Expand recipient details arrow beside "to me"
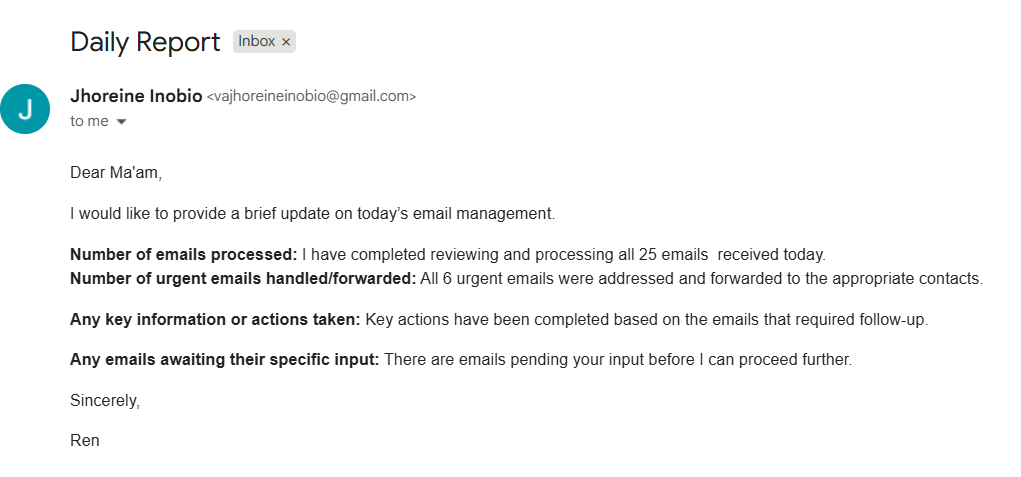This screenshot has height=477, width=1021. click(x=122, y=122)
